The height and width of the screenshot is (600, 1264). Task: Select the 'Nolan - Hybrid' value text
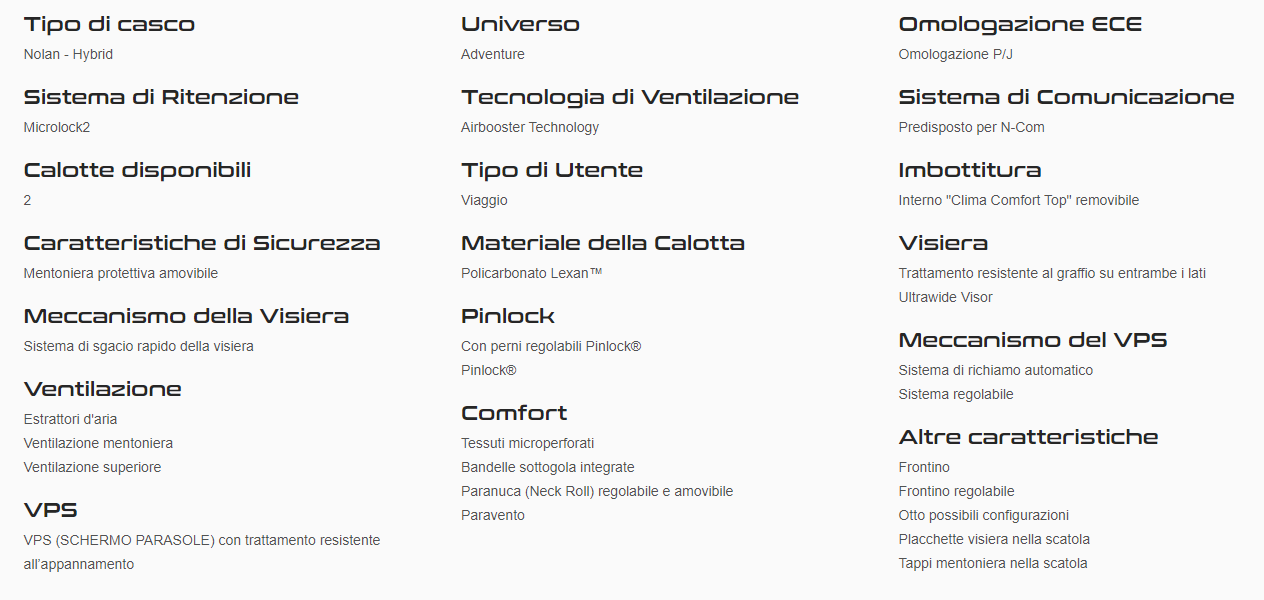(68, 54)
